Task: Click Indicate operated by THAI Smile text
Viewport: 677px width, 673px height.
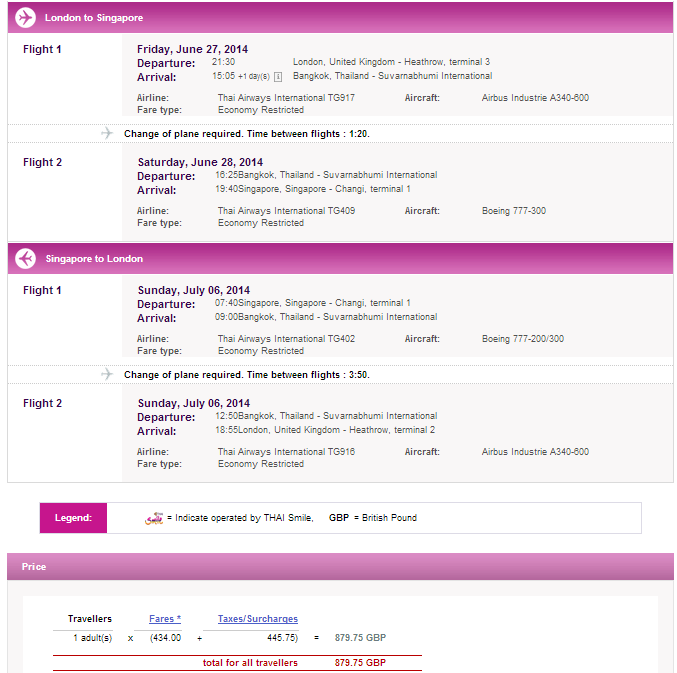Action: click(x=240, y=518)
